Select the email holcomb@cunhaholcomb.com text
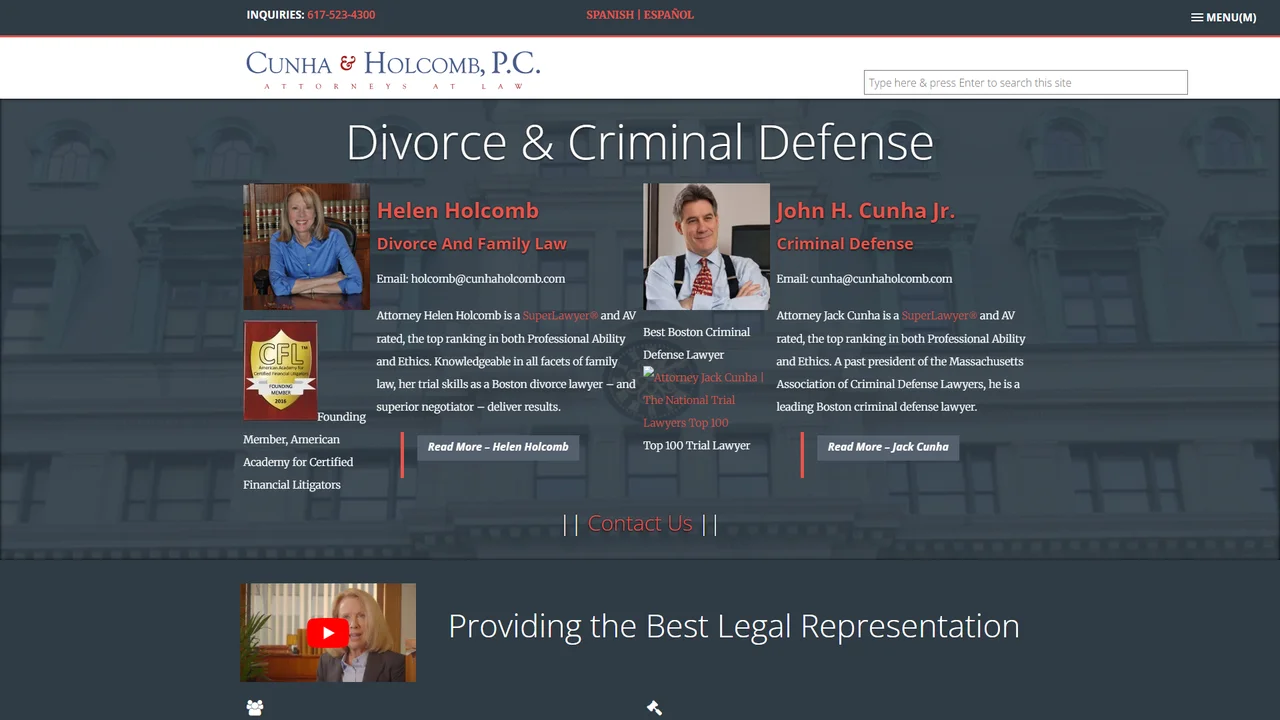 click(488, 279)
